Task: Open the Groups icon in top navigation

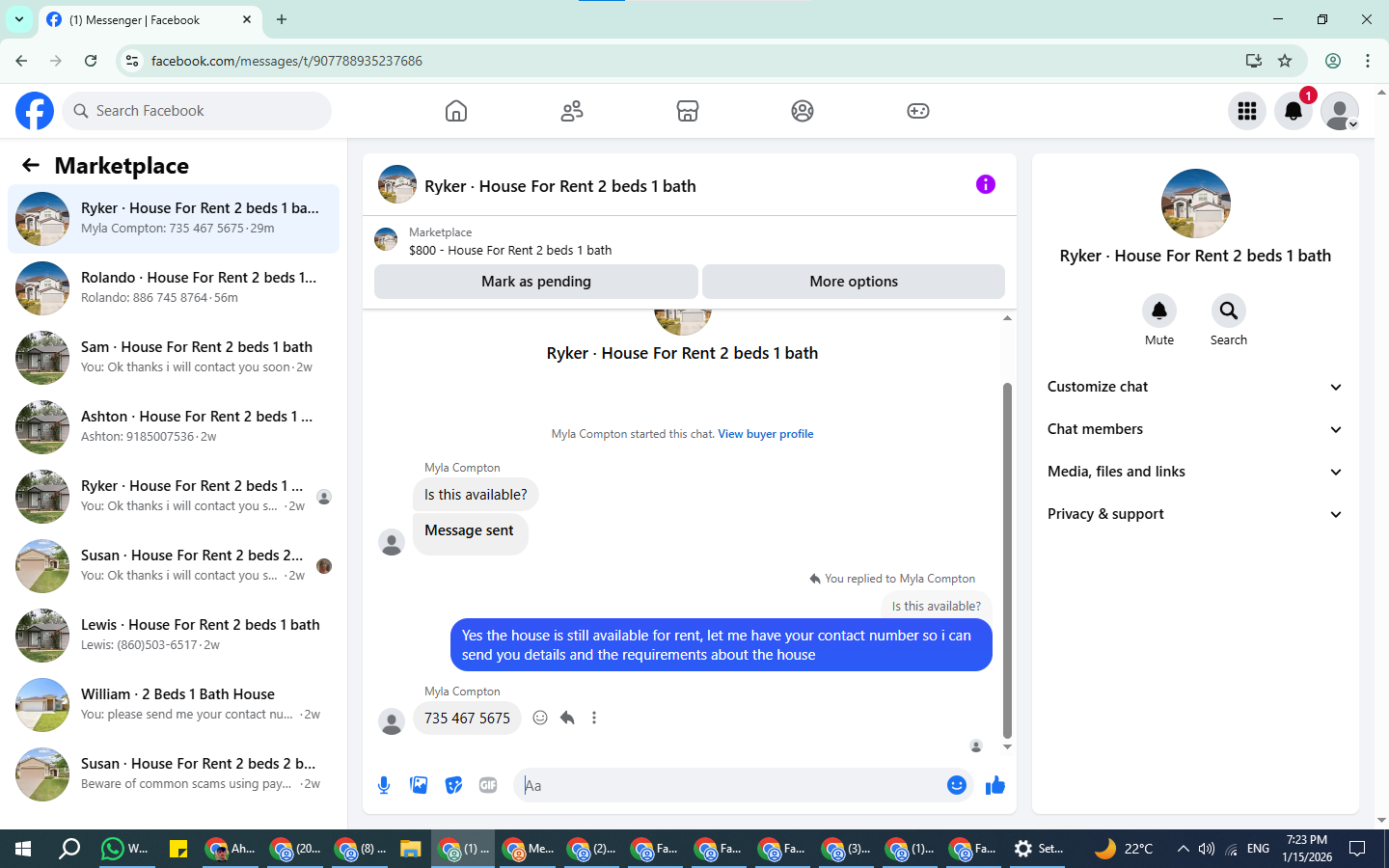Action: point(803,111)
